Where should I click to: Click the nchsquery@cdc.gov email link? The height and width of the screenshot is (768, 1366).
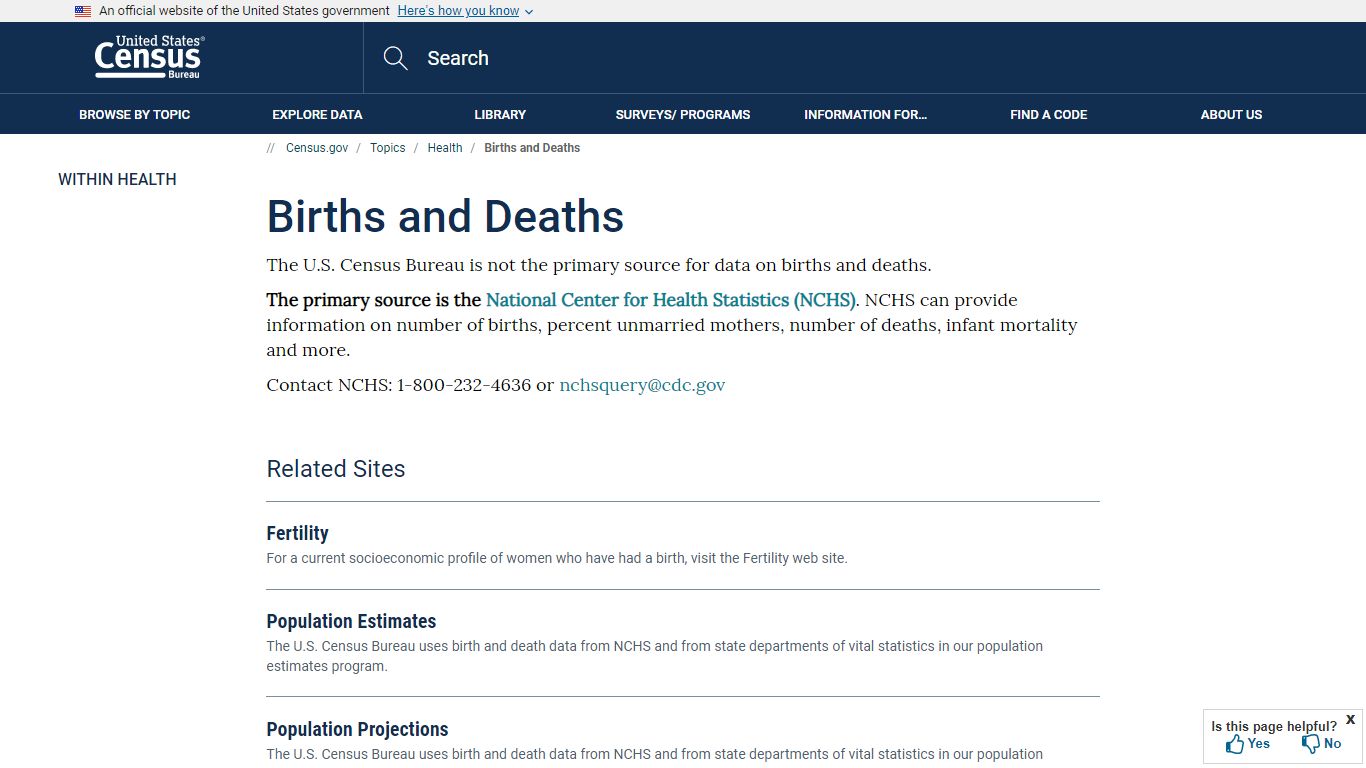(x=642, y=385)
